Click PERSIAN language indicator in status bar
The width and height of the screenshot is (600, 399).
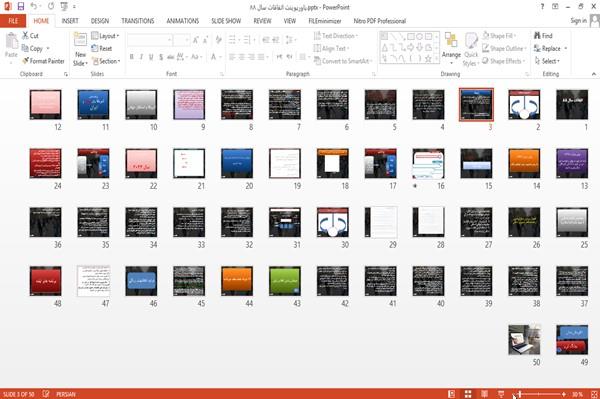[65, 394]
